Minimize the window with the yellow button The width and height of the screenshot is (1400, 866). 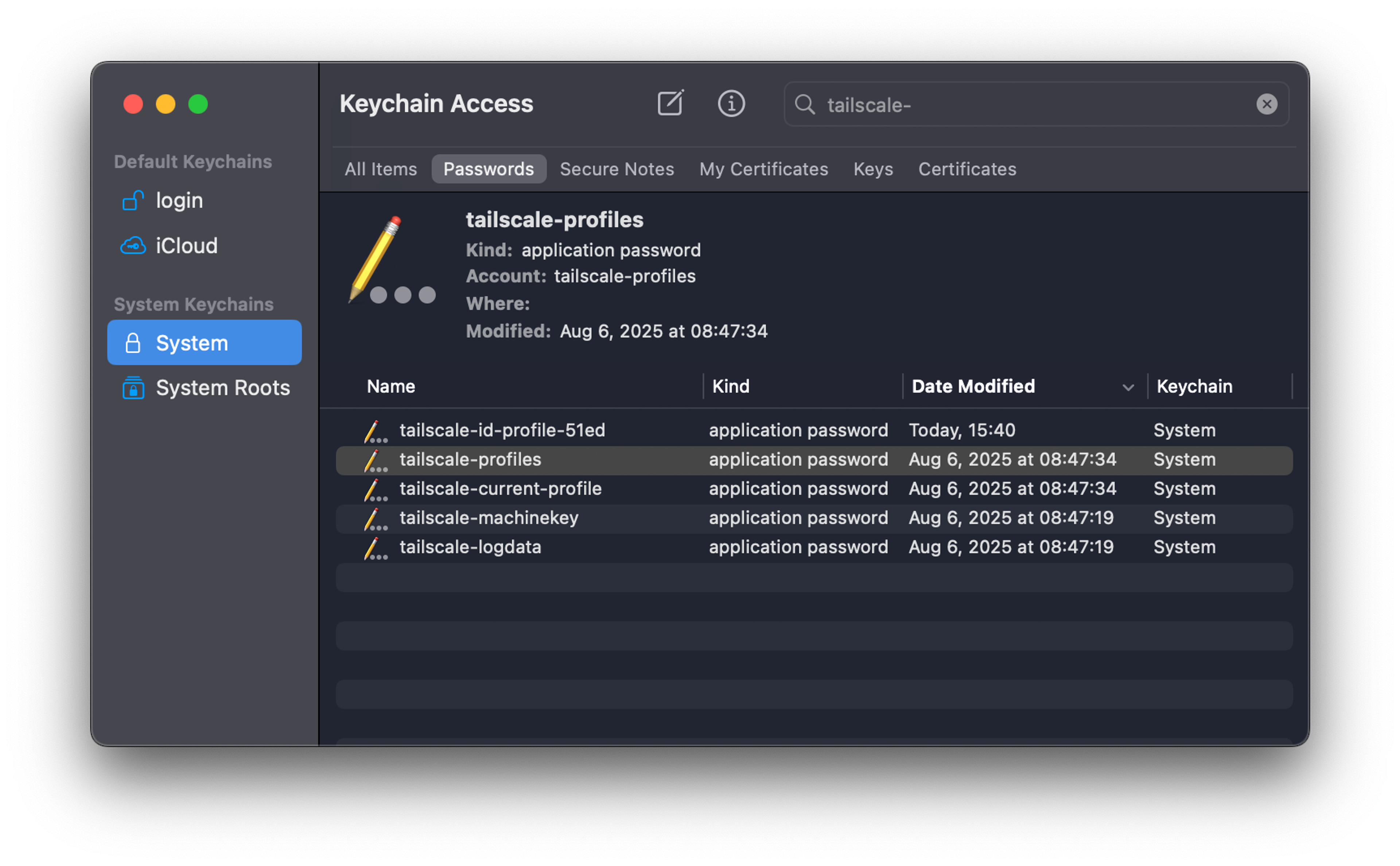pyautogui.click(x=166, y=104)
